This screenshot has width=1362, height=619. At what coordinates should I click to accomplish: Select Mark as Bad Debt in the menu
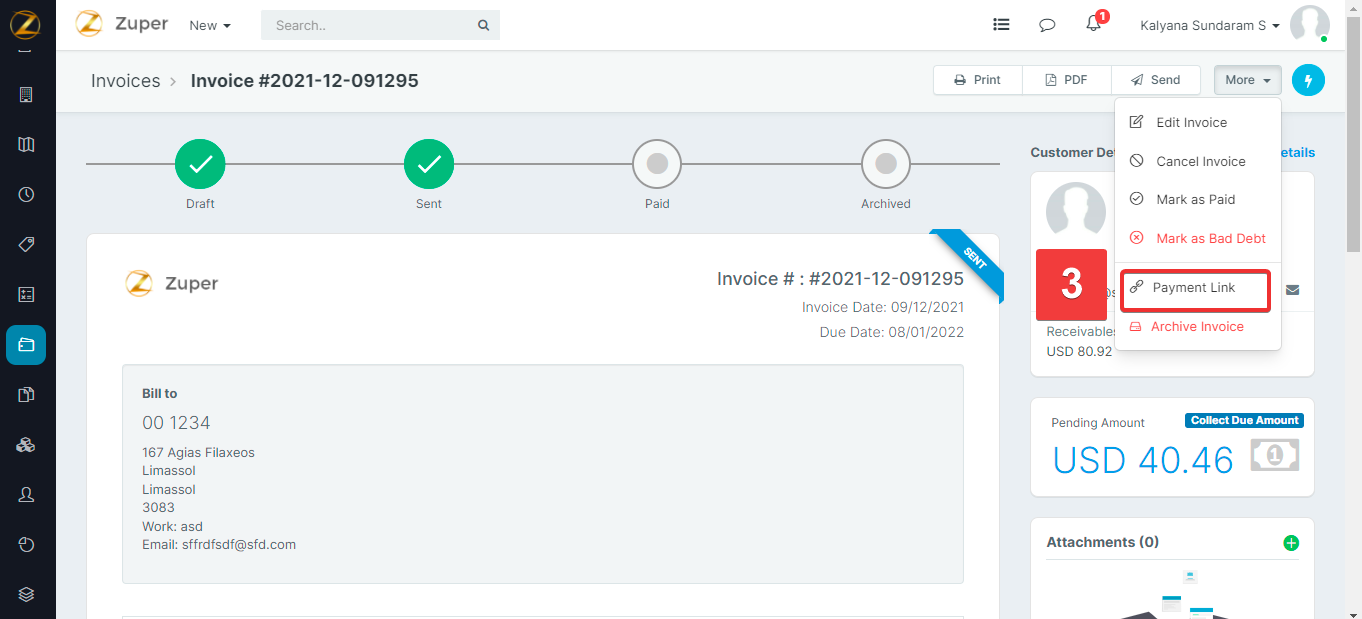point(1197,238)
